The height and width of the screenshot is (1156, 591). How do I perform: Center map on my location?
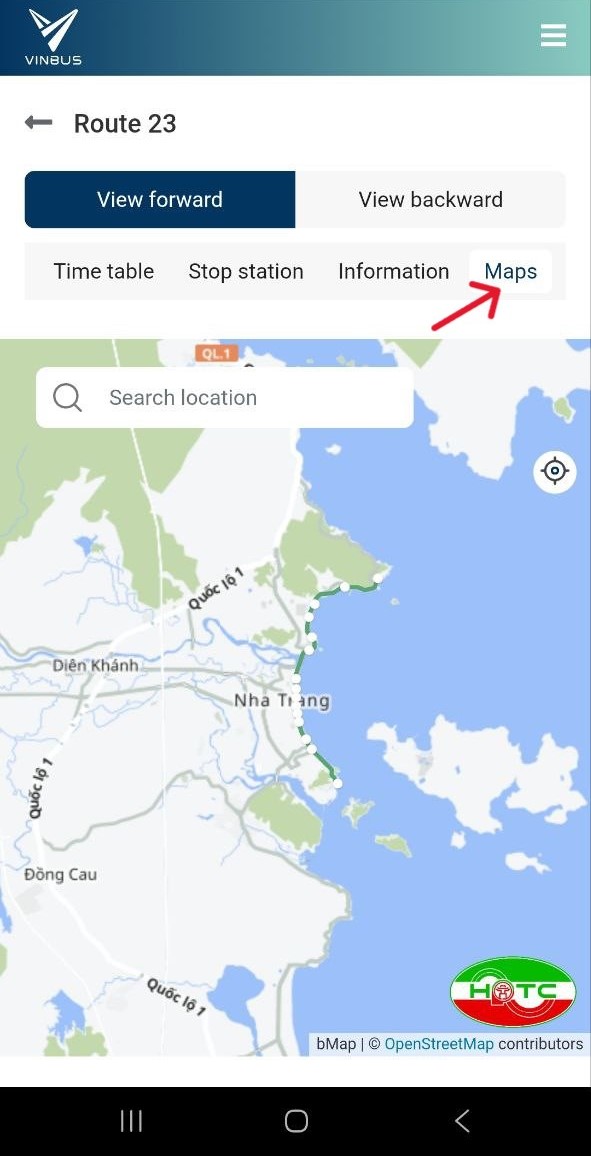[x=554, y=470]
